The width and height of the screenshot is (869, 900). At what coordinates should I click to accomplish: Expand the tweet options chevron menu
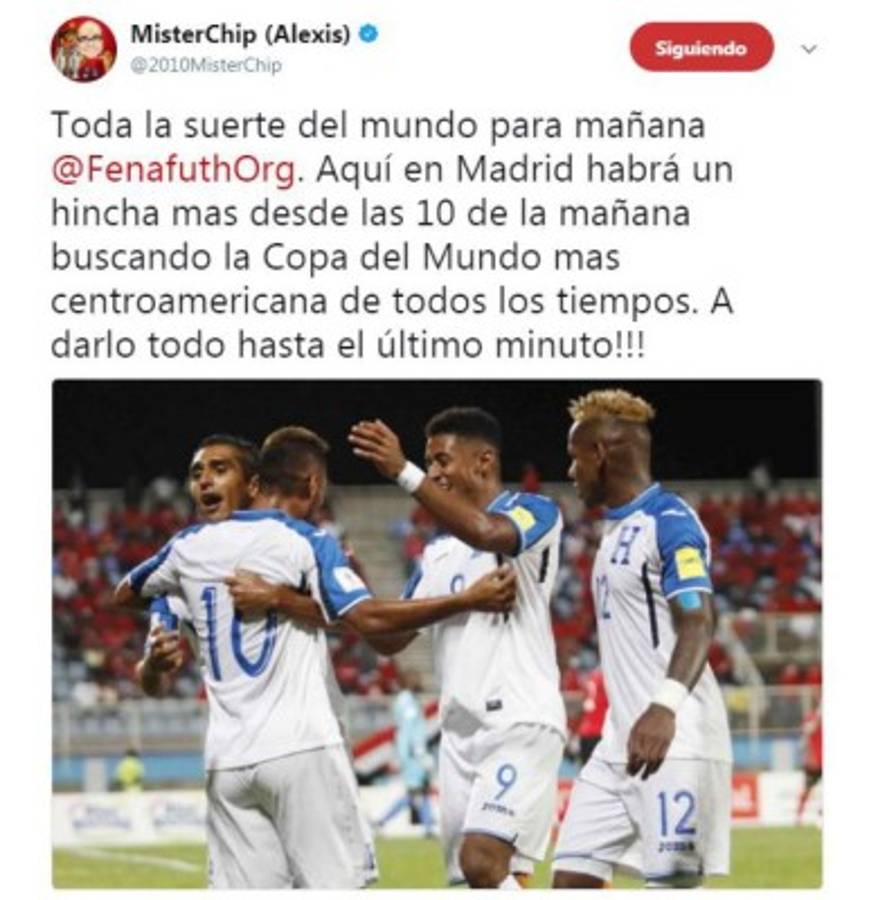pyautogui.click(x=809, y=49)
